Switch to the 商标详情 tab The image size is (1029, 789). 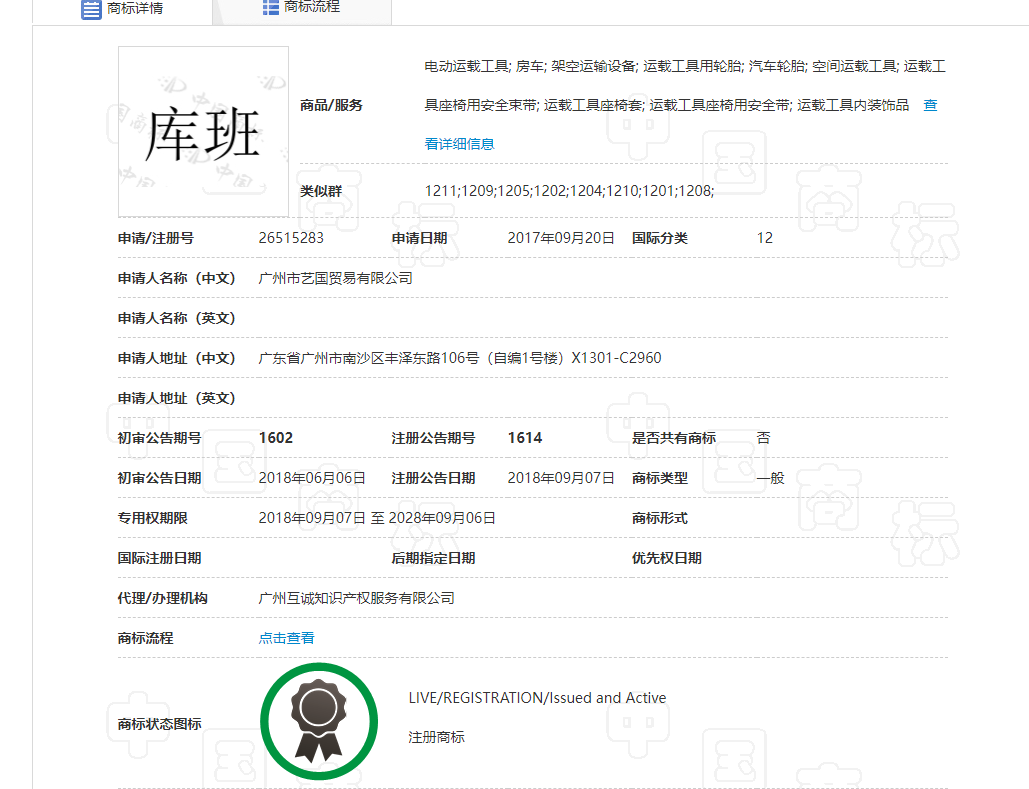135,8
